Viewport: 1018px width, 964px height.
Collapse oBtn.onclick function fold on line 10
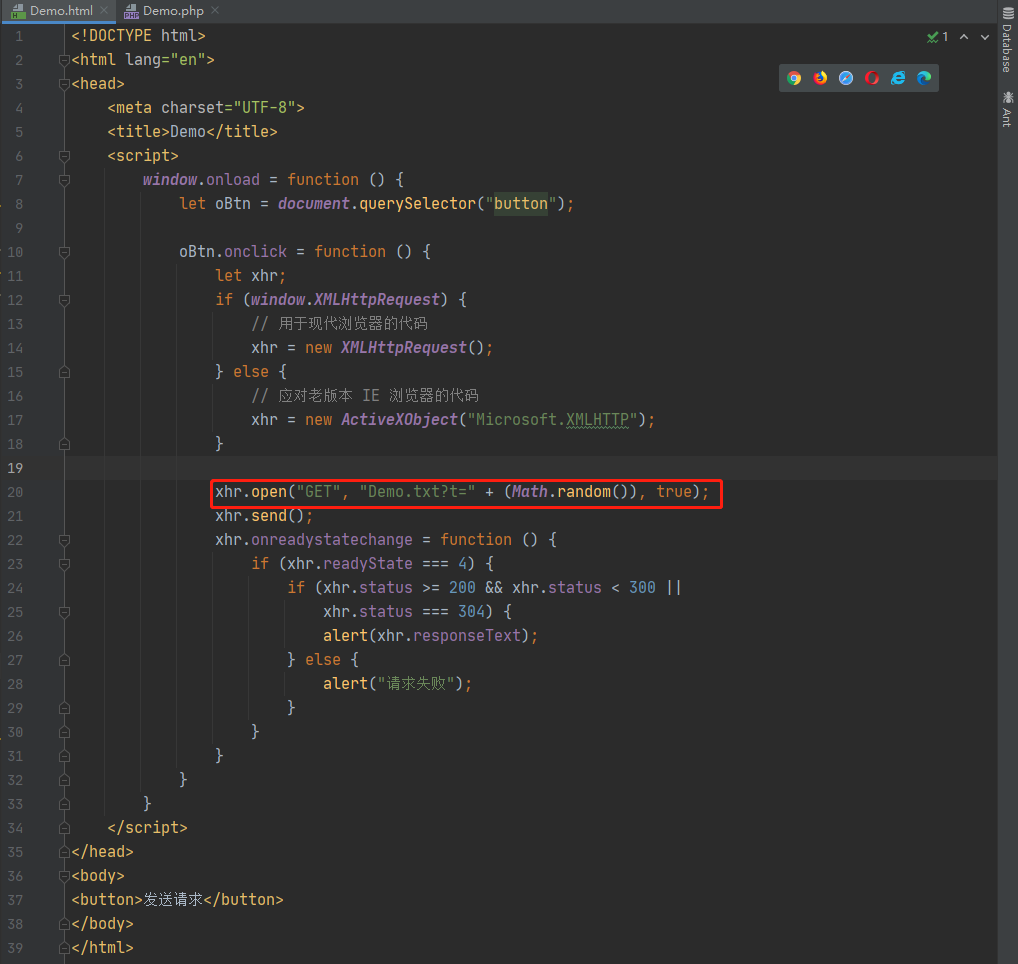[64, 253]
